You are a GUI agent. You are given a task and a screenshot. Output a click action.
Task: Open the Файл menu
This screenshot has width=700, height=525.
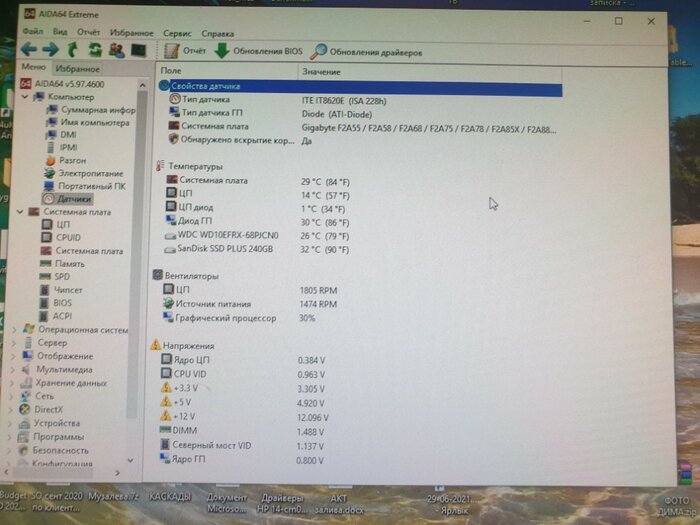pos(33,31)
